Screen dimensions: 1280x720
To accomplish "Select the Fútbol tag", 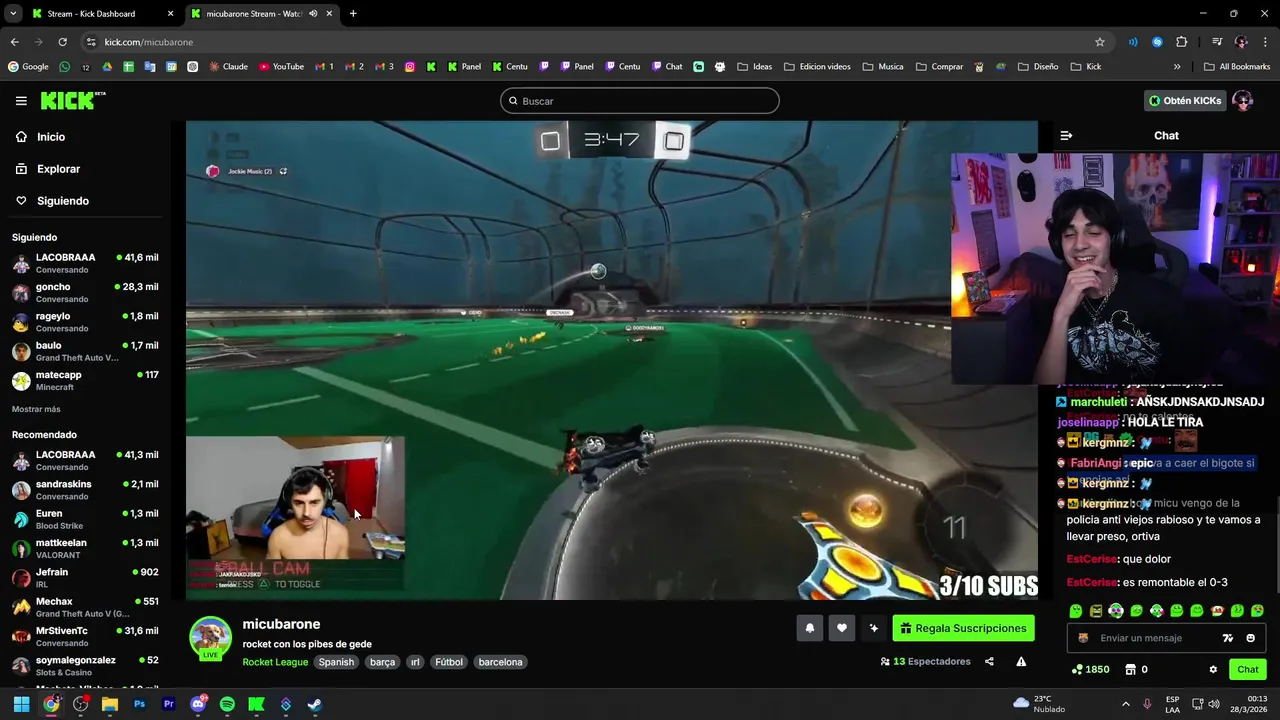I will coord(449,662).
